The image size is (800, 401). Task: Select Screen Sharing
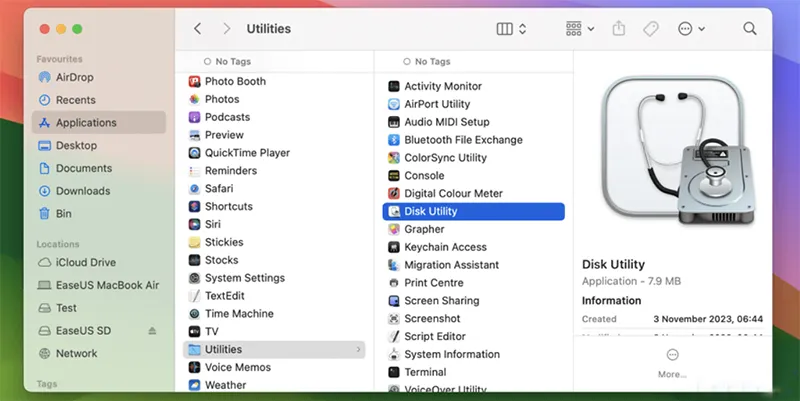pos(473,300)
